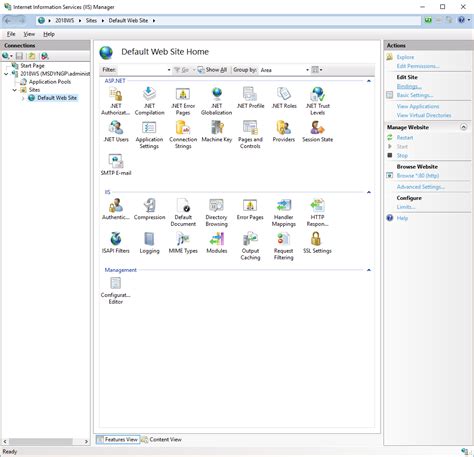Collapse the Management group section
This screenshot has height=457, width=474.
pos(369,270)
